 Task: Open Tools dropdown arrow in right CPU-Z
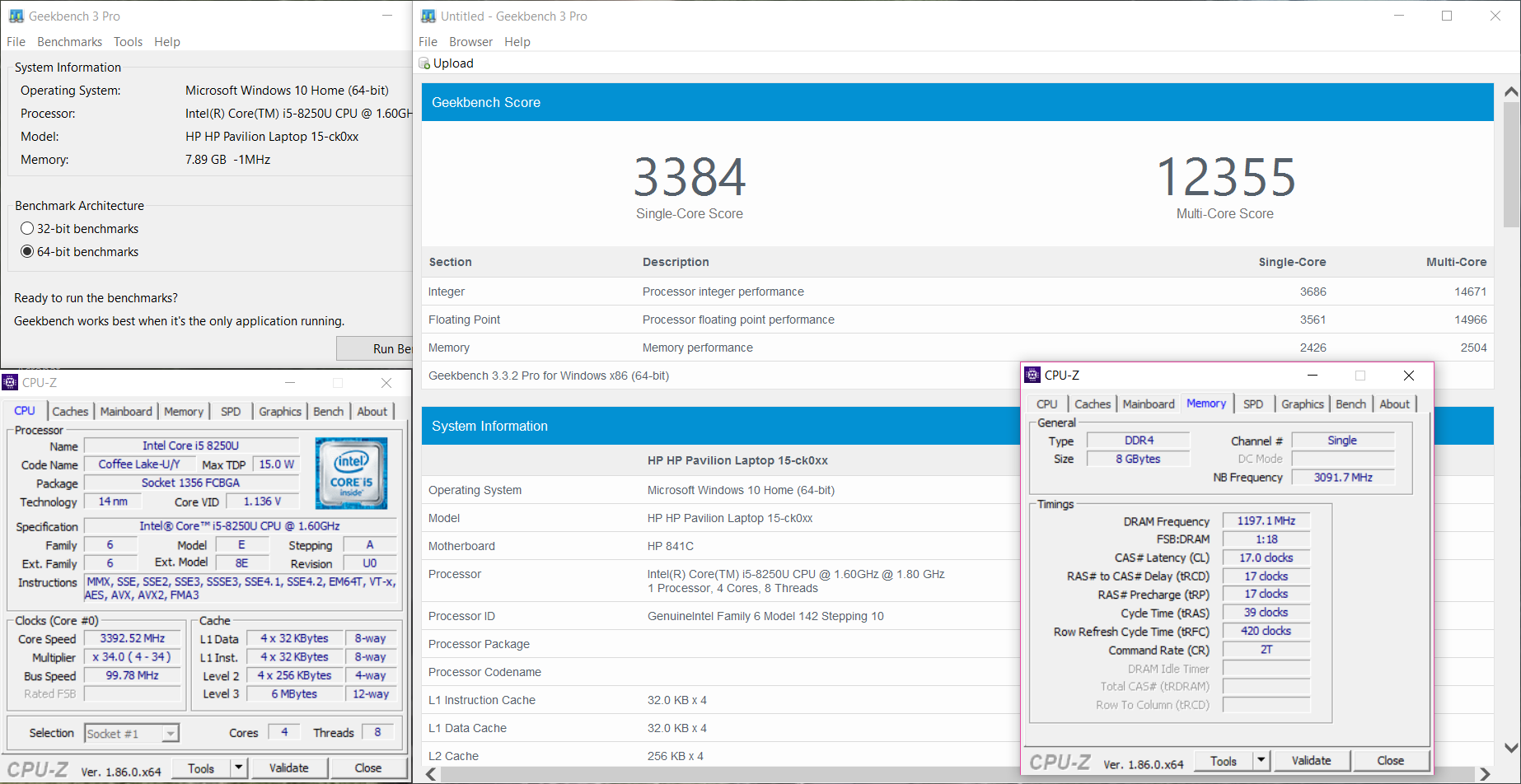[1261, 761]
